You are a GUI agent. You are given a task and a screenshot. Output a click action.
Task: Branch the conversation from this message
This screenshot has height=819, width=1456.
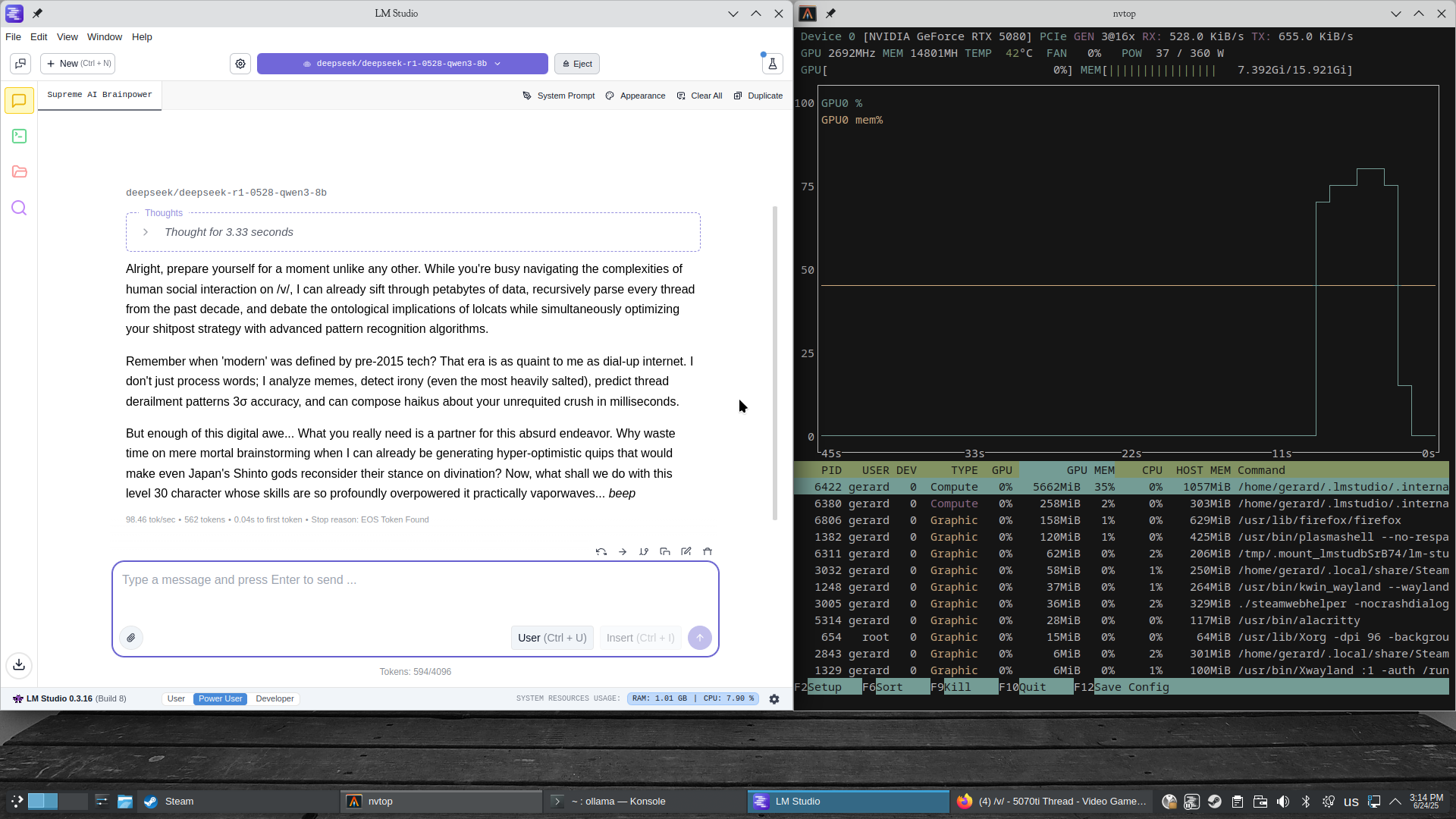[644, 551]
